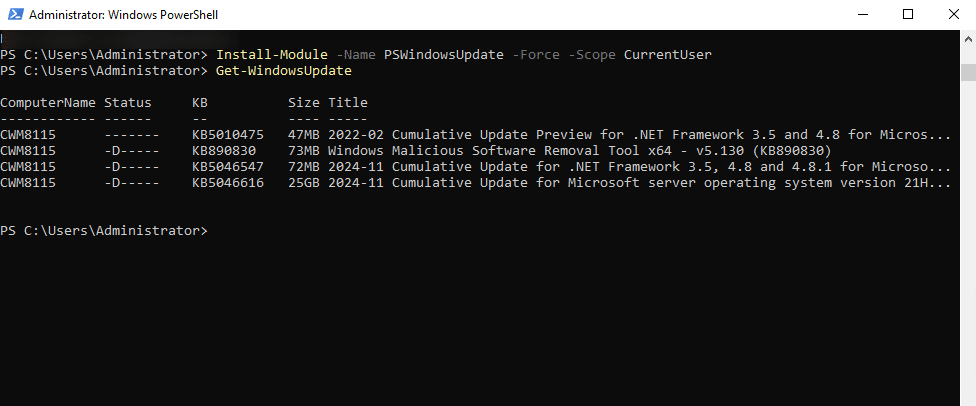
Task: Maximize the PowerShell window
Action: tap(908, 14)
